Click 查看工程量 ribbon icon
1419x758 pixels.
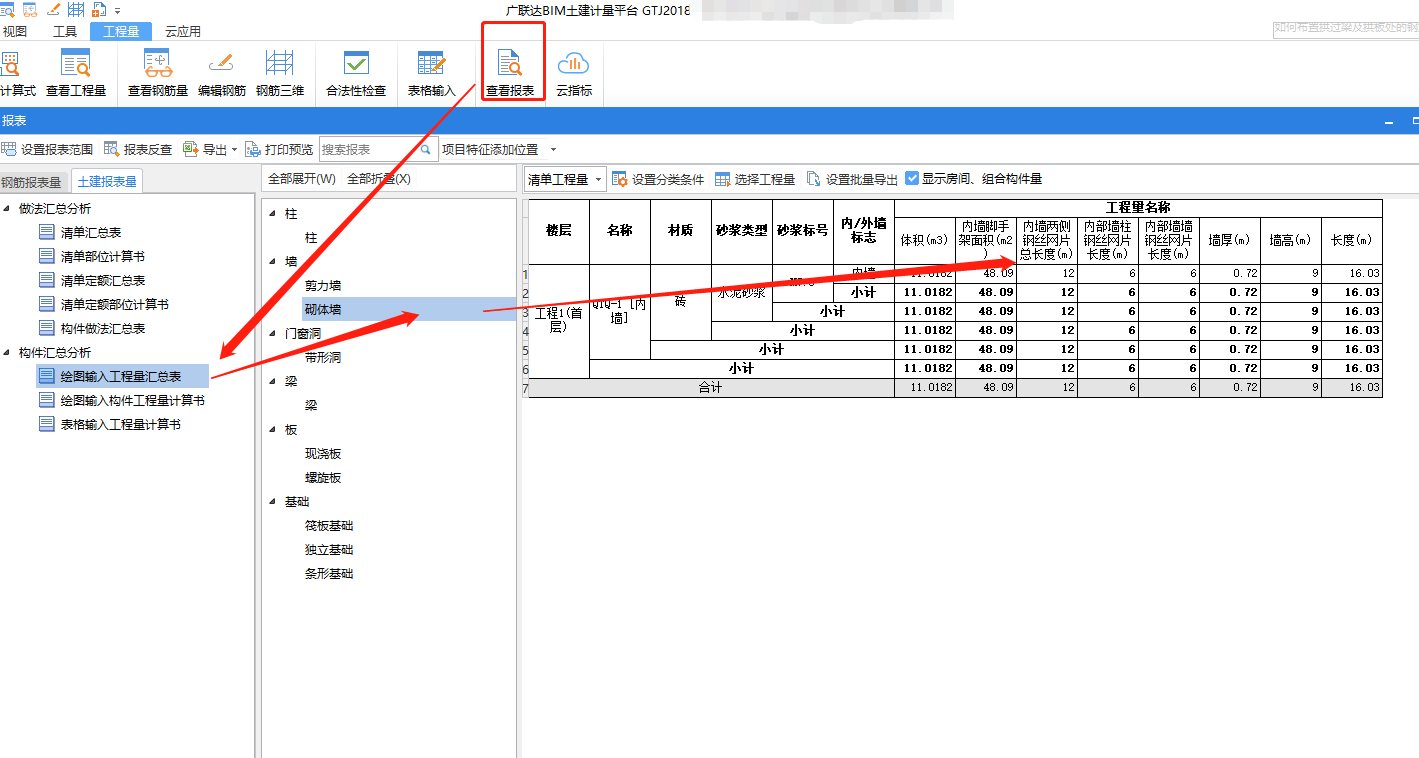76,63
